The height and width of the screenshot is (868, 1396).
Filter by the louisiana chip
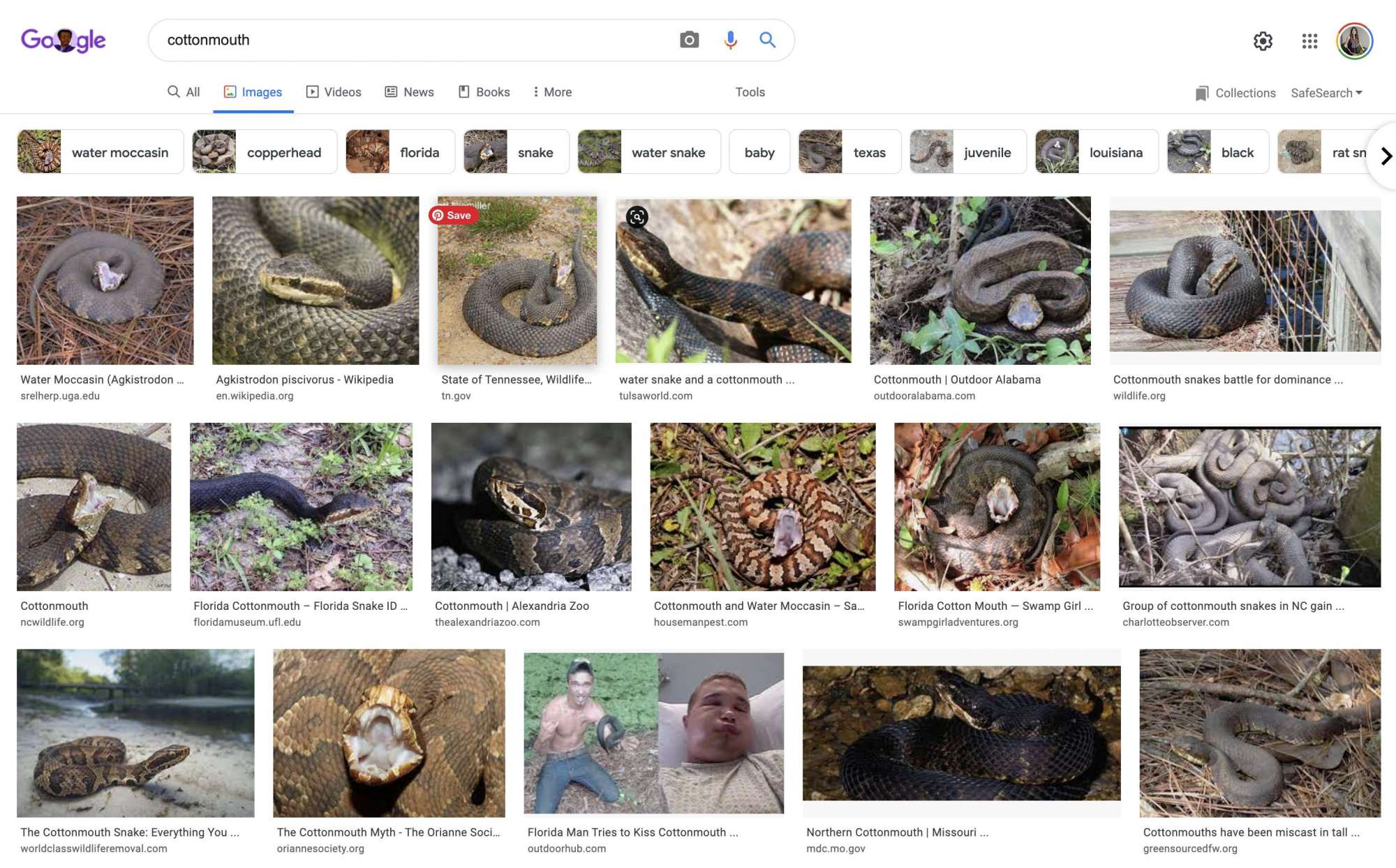point(1097,151)
